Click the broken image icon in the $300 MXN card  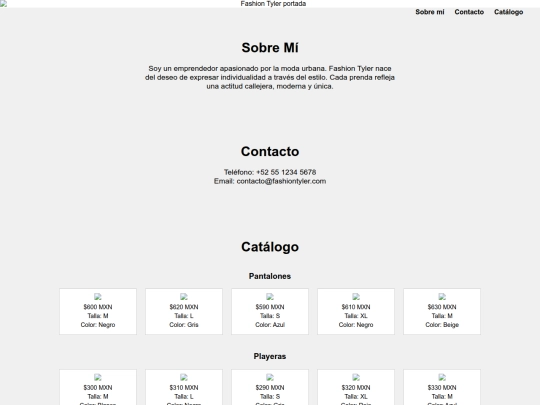point(98,377)
